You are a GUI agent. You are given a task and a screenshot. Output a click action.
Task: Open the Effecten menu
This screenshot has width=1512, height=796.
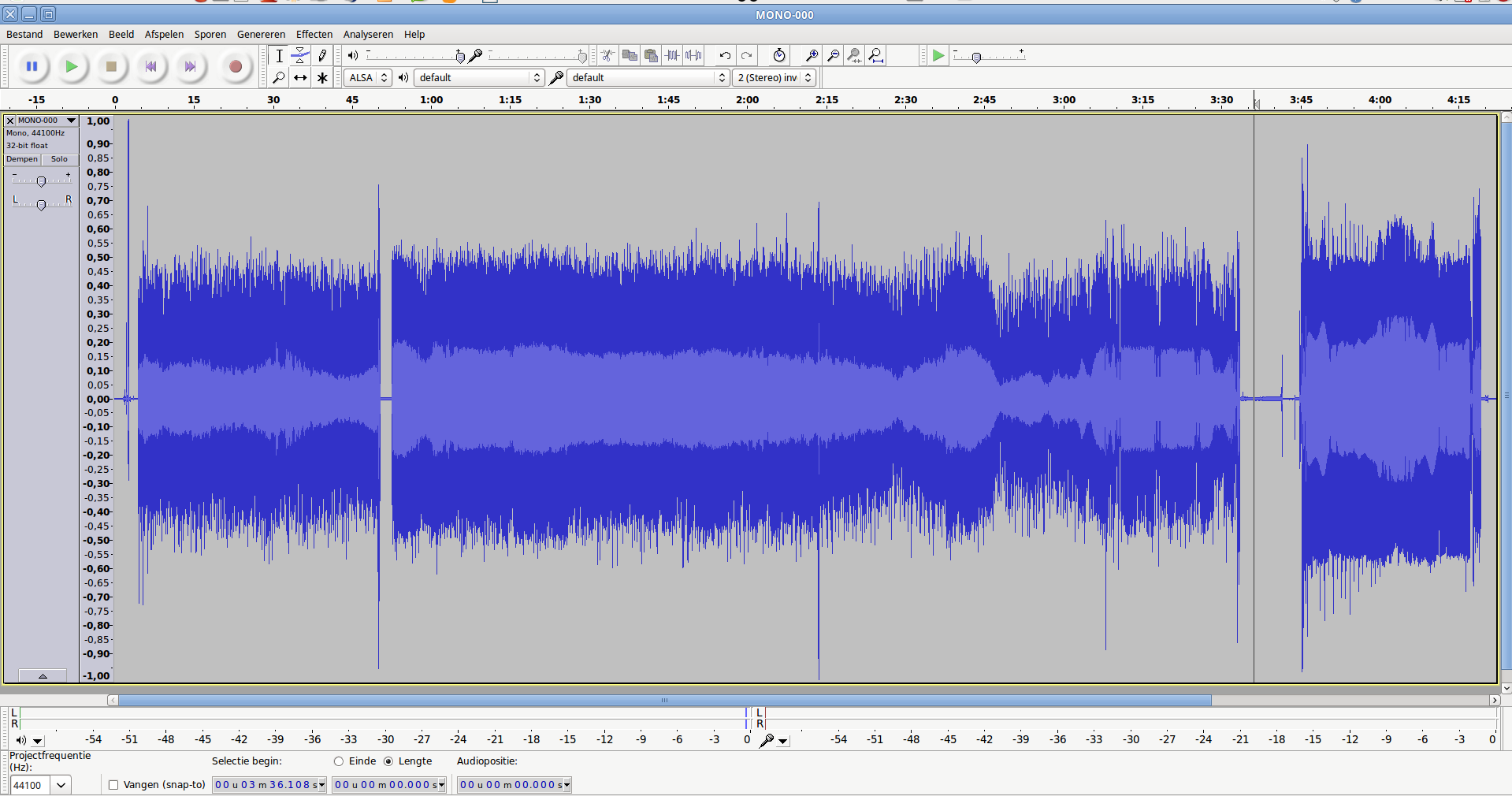(314, 34)
